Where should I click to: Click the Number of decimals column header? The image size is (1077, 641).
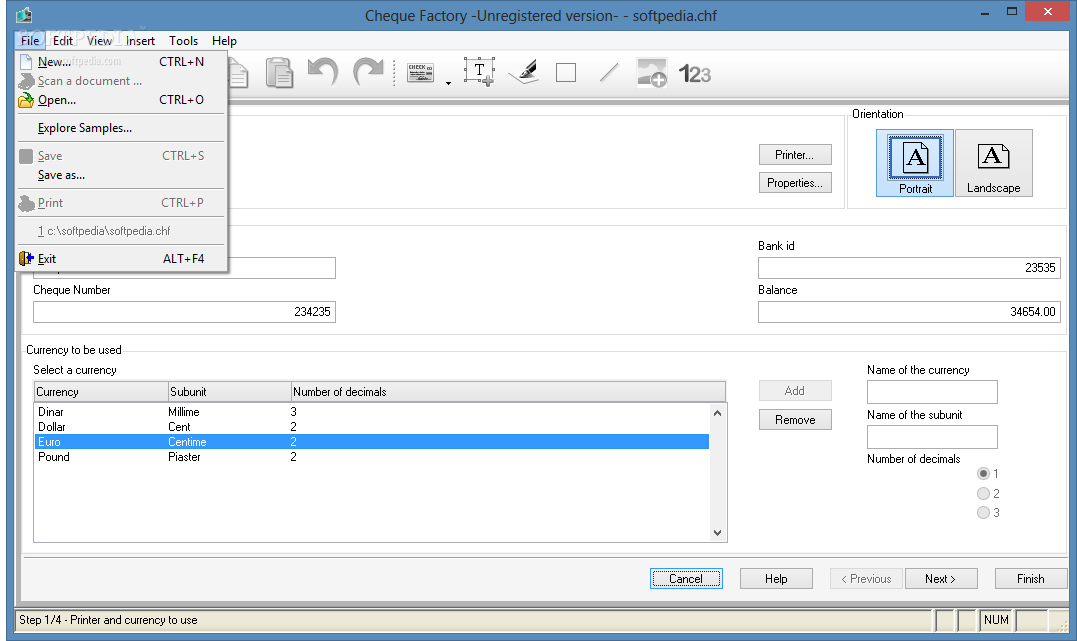pos(508,392)
